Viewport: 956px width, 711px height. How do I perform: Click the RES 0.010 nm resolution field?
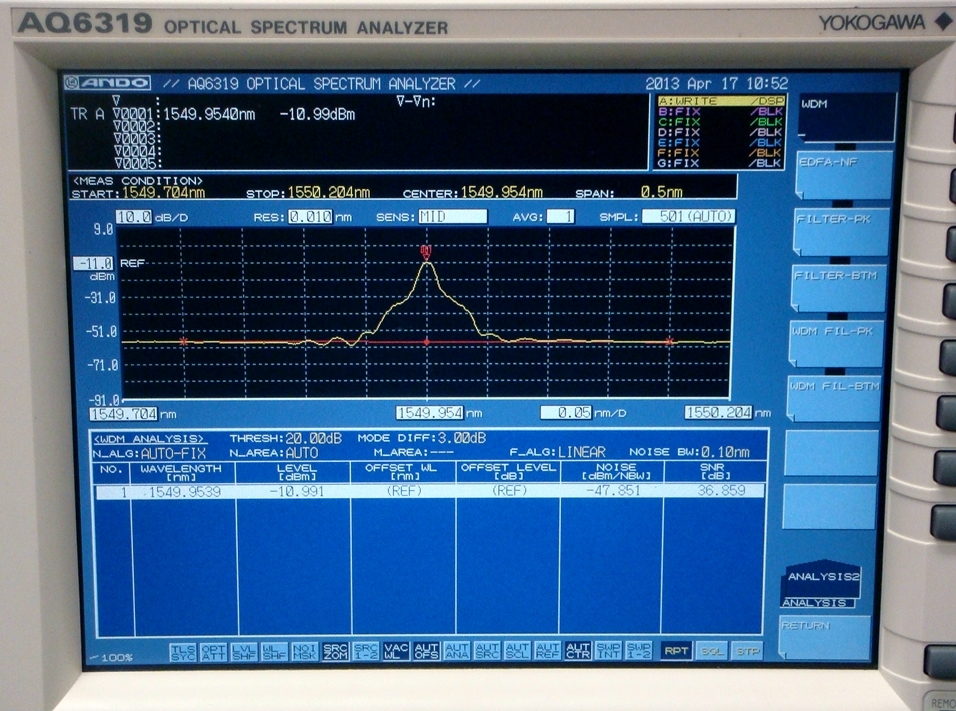[x=310, y=217]
